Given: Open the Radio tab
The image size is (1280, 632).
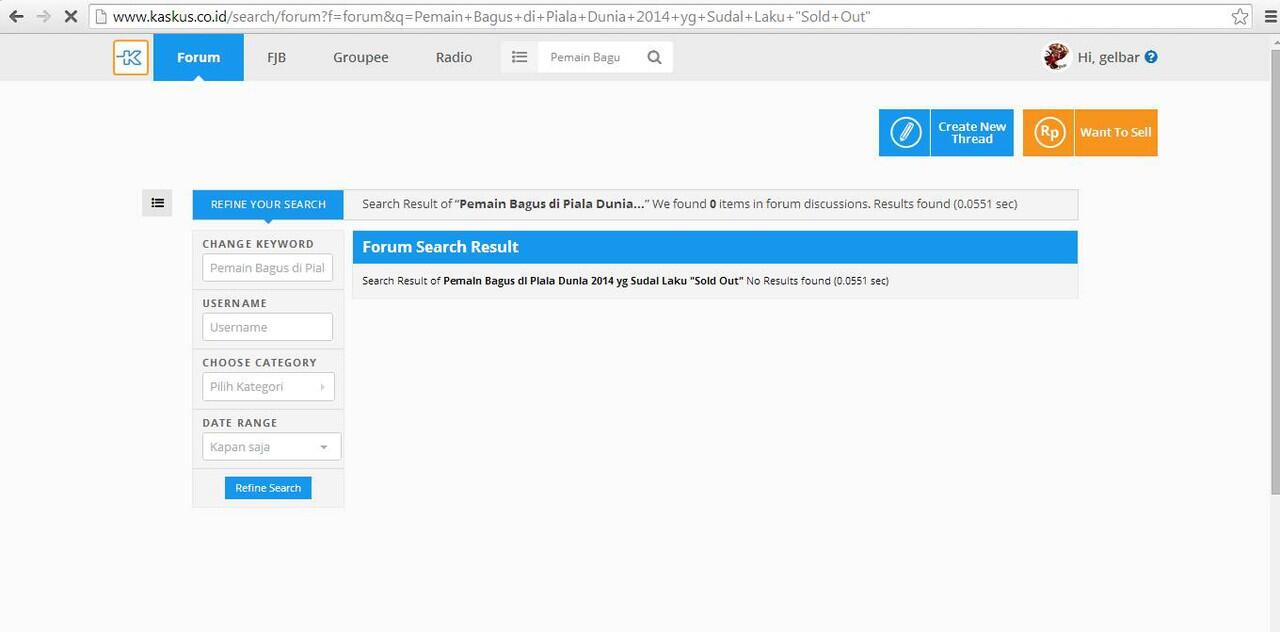Looking at the screenshot, I should [453, 57].
